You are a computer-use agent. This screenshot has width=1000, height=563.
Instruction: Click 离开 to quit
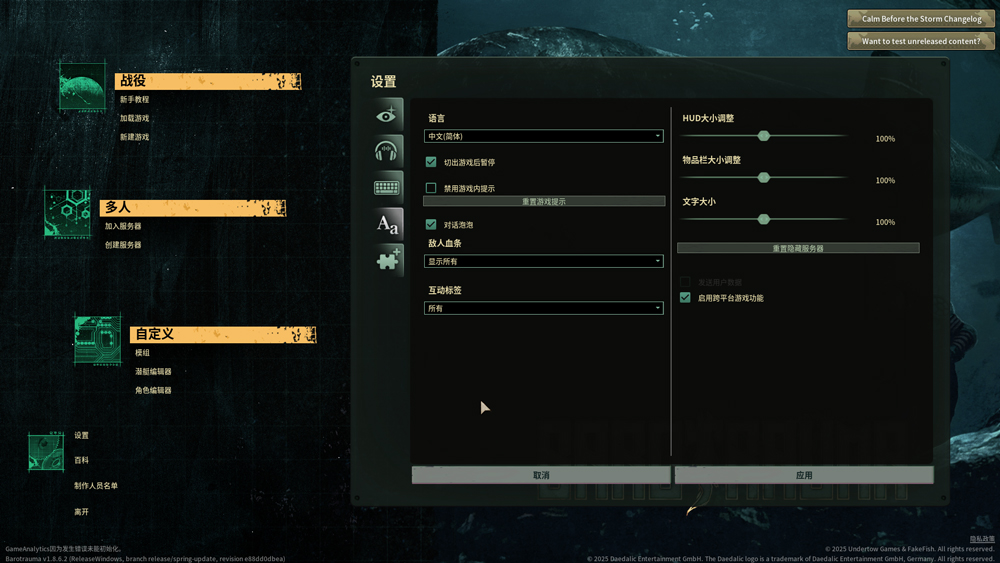click(x=81, y=512)
